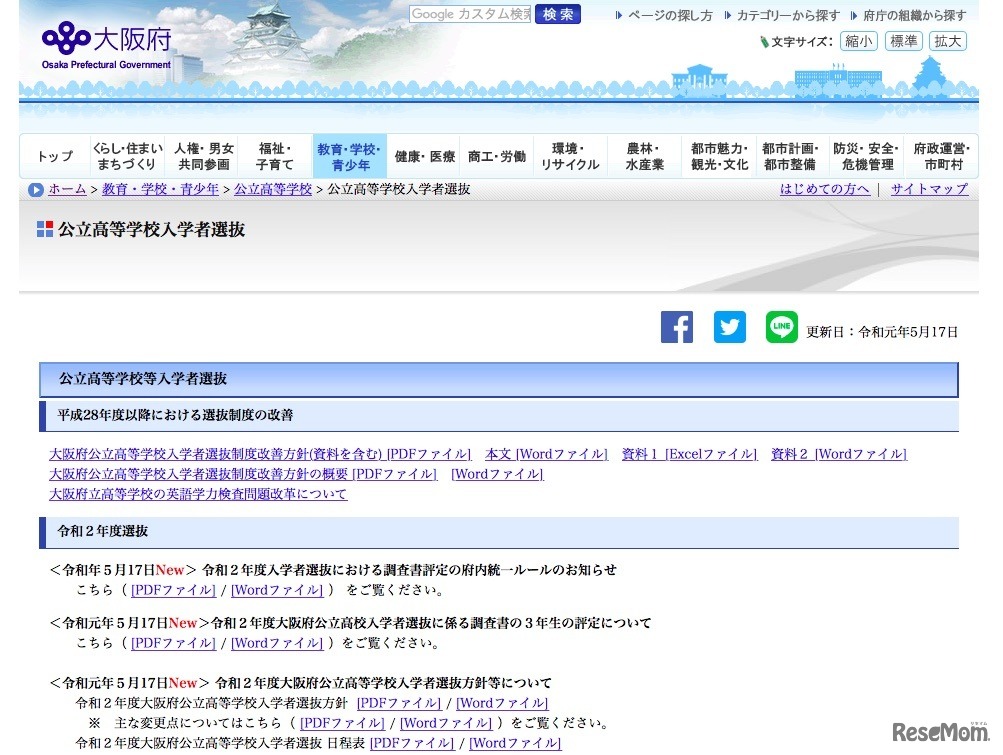Viewport: 1003px width, 755px height.
Task: Click the Facebook share icon
Action: pos(677,328)
